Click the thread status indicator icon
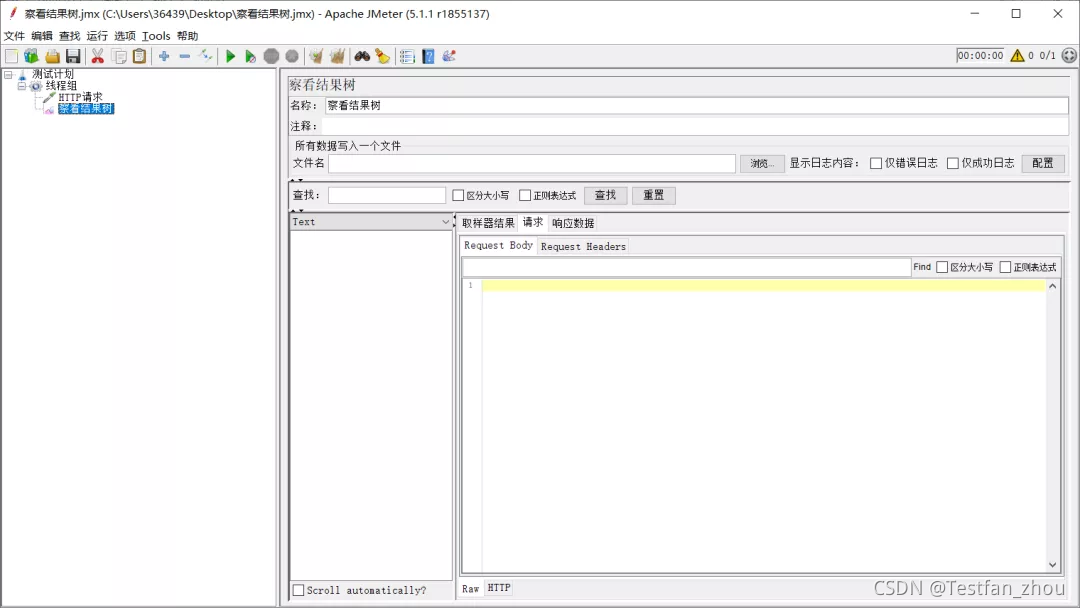Screen dimensions: 1080x608 click(x=1069, y=56)
